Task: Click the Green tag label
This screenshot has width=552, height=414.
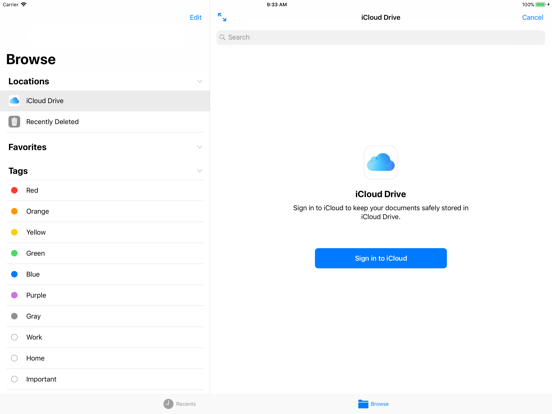Action: 36,253
